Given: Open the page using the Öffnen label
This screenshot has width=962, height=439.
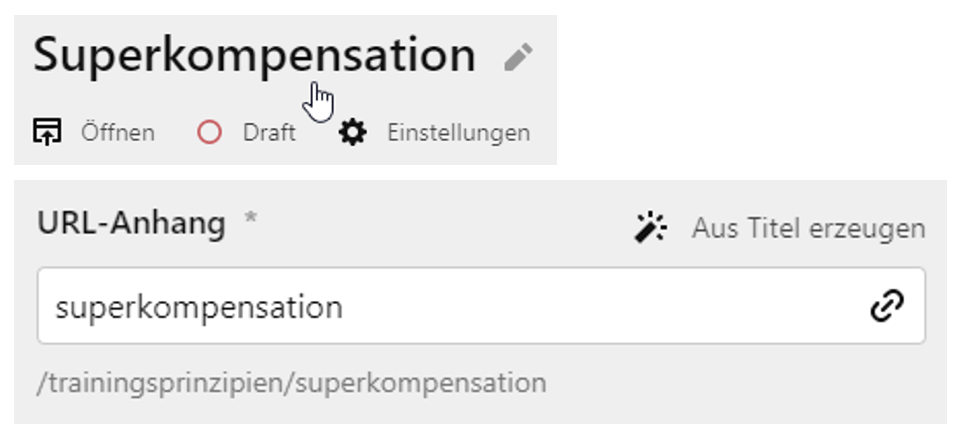Looking at the screenshot, I should (118, 132).
